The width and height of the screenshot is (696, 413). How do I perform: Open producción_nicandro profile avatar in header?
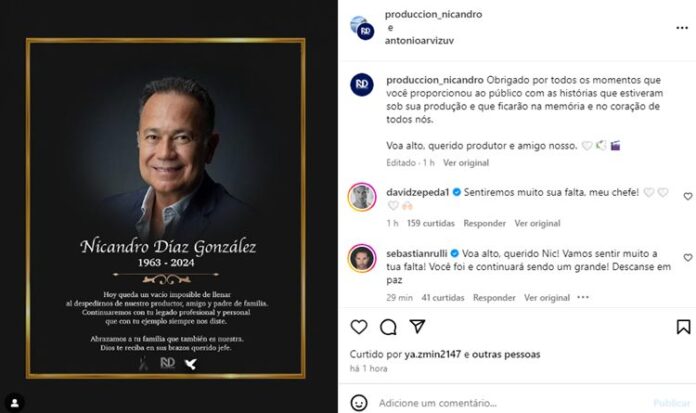[362, 28]
